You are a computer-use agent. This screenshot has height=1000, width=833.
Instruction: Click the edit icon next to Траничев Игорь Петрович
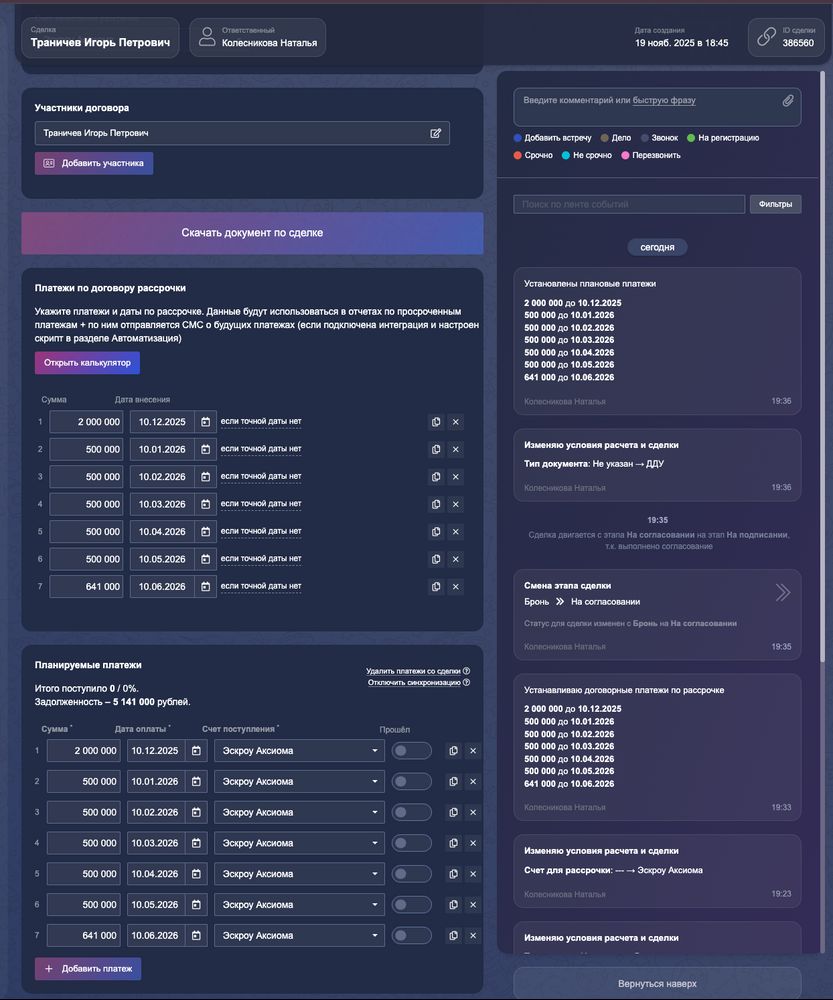[x=435, y=133]
